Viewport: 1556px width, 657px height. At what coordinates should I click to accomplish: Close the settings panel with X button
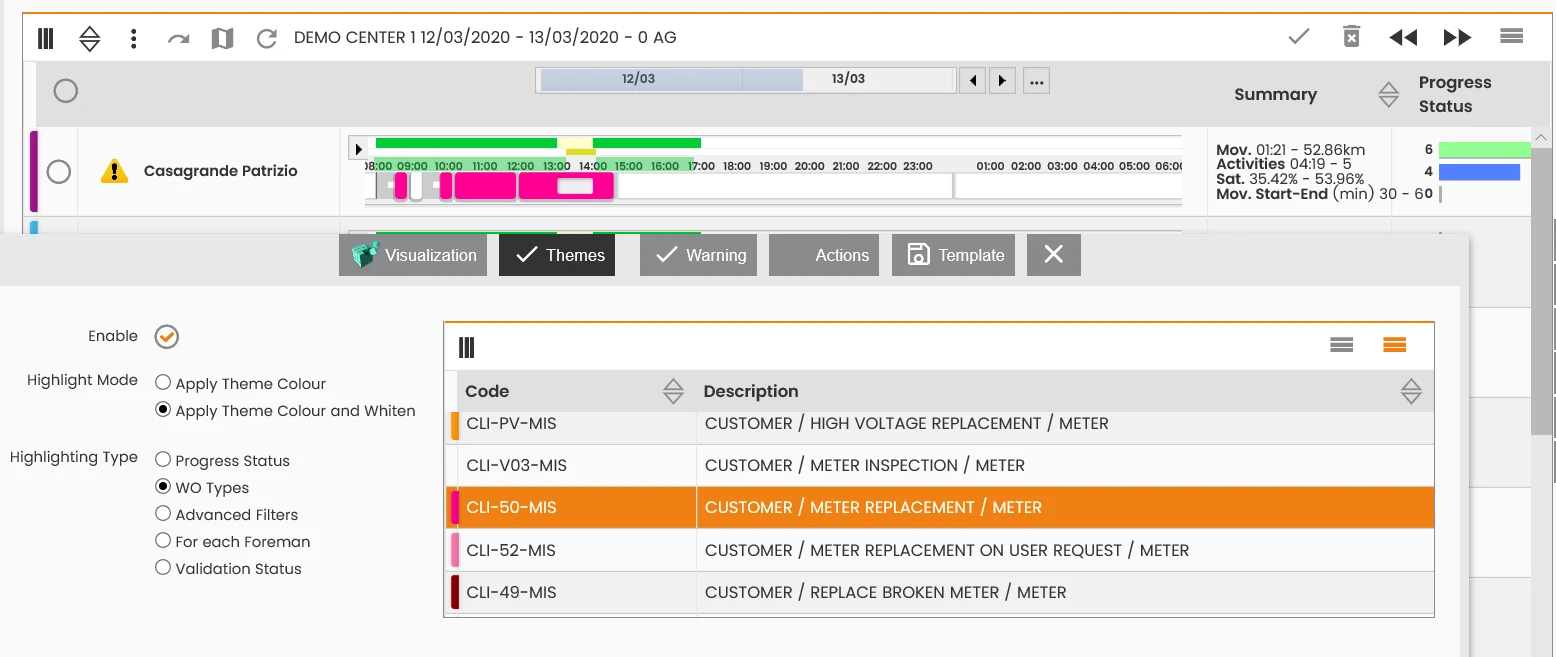pyautogui.click(x=1054, y=255)
